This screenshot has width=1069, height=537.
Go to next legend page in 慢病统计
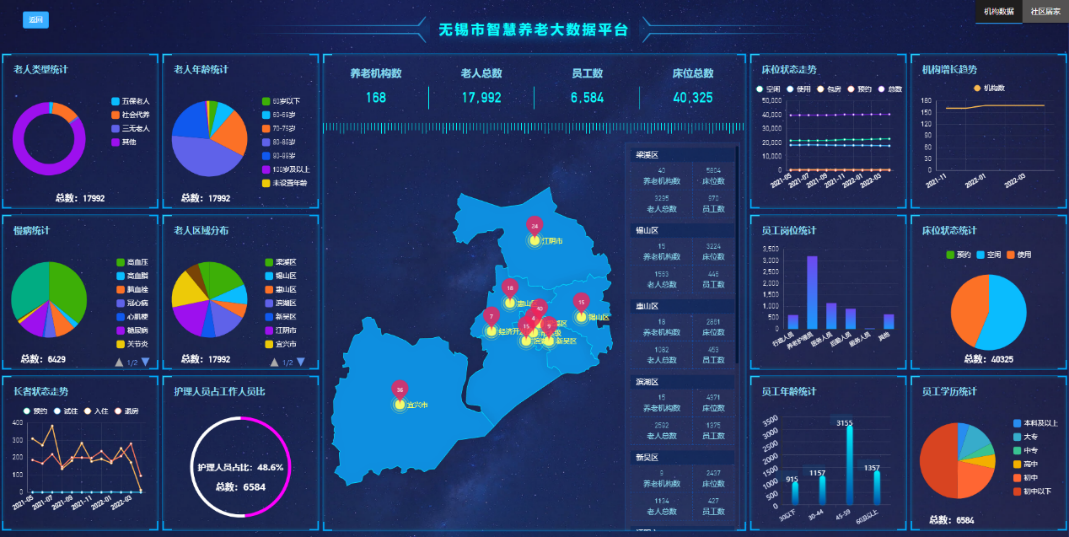[146, 362]
